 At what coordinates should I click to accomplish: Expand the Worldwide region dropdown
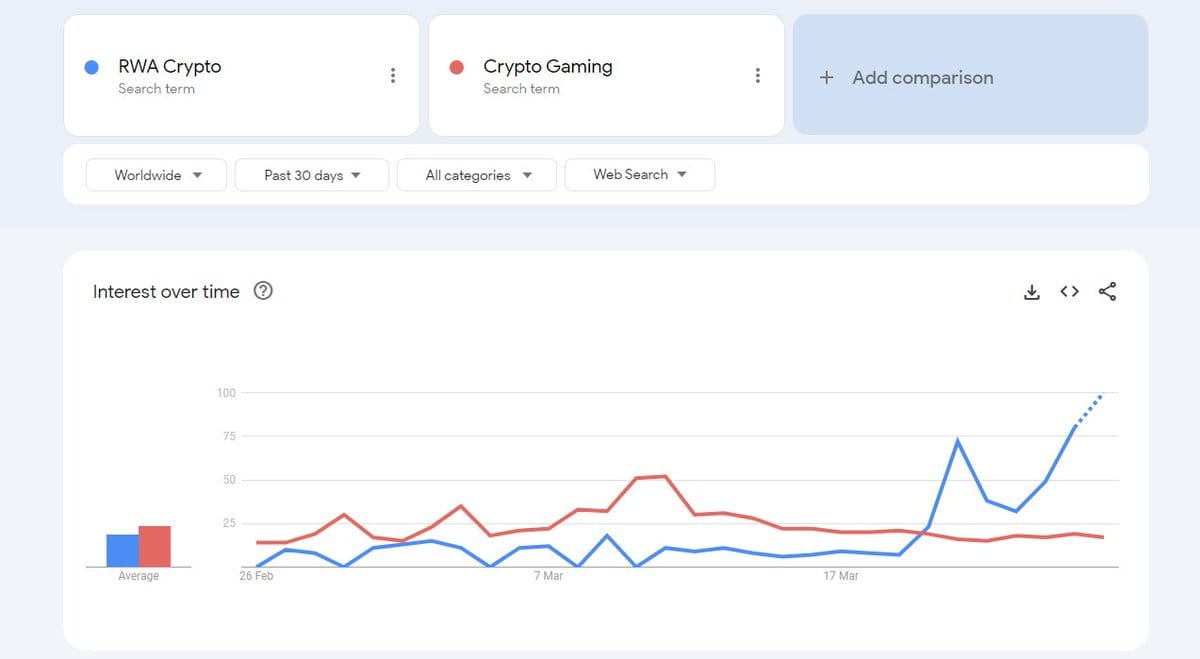click(x=157, y=175)
